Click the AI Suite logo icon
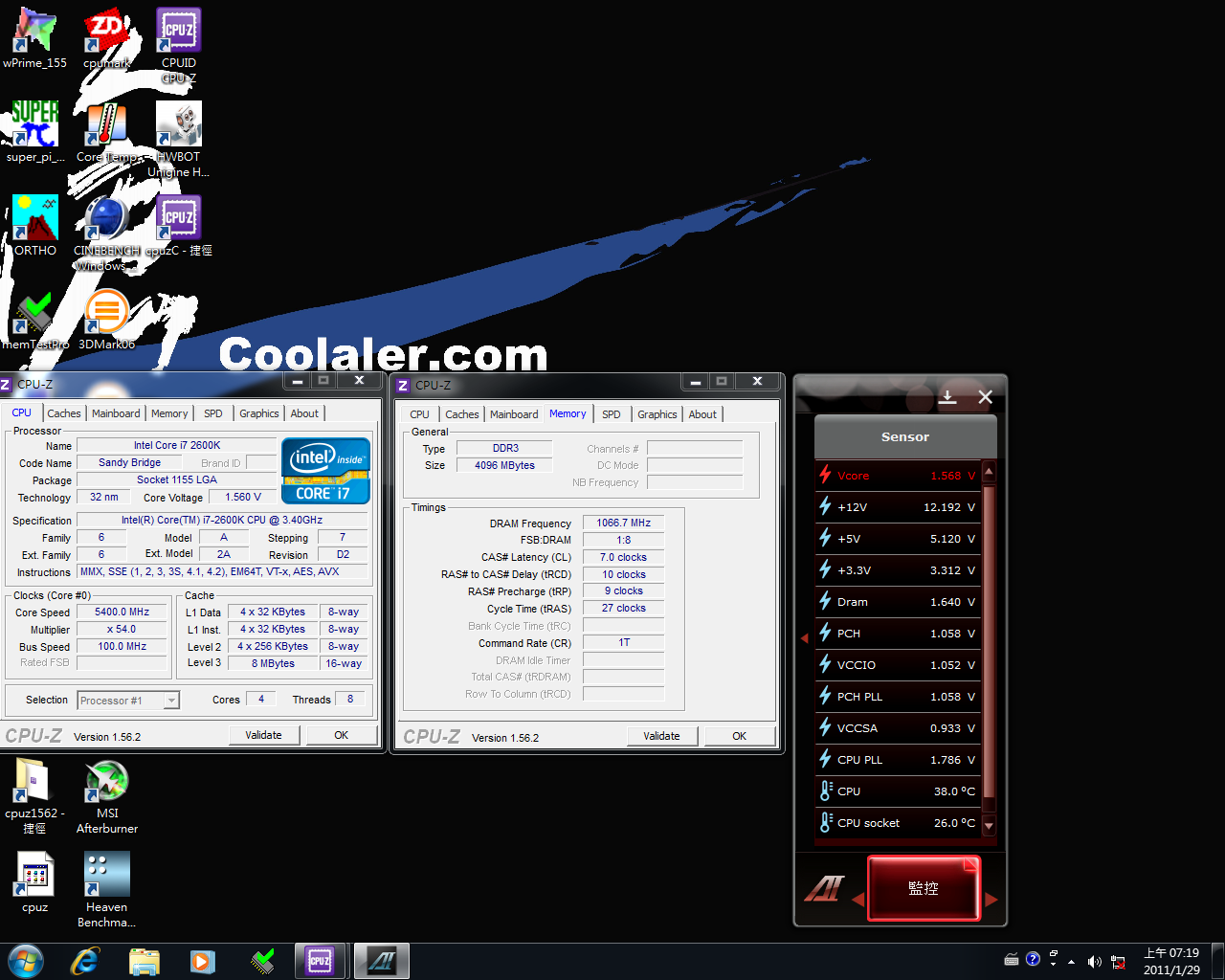This screenshot has height=980, width=1225. click(823, 889)
